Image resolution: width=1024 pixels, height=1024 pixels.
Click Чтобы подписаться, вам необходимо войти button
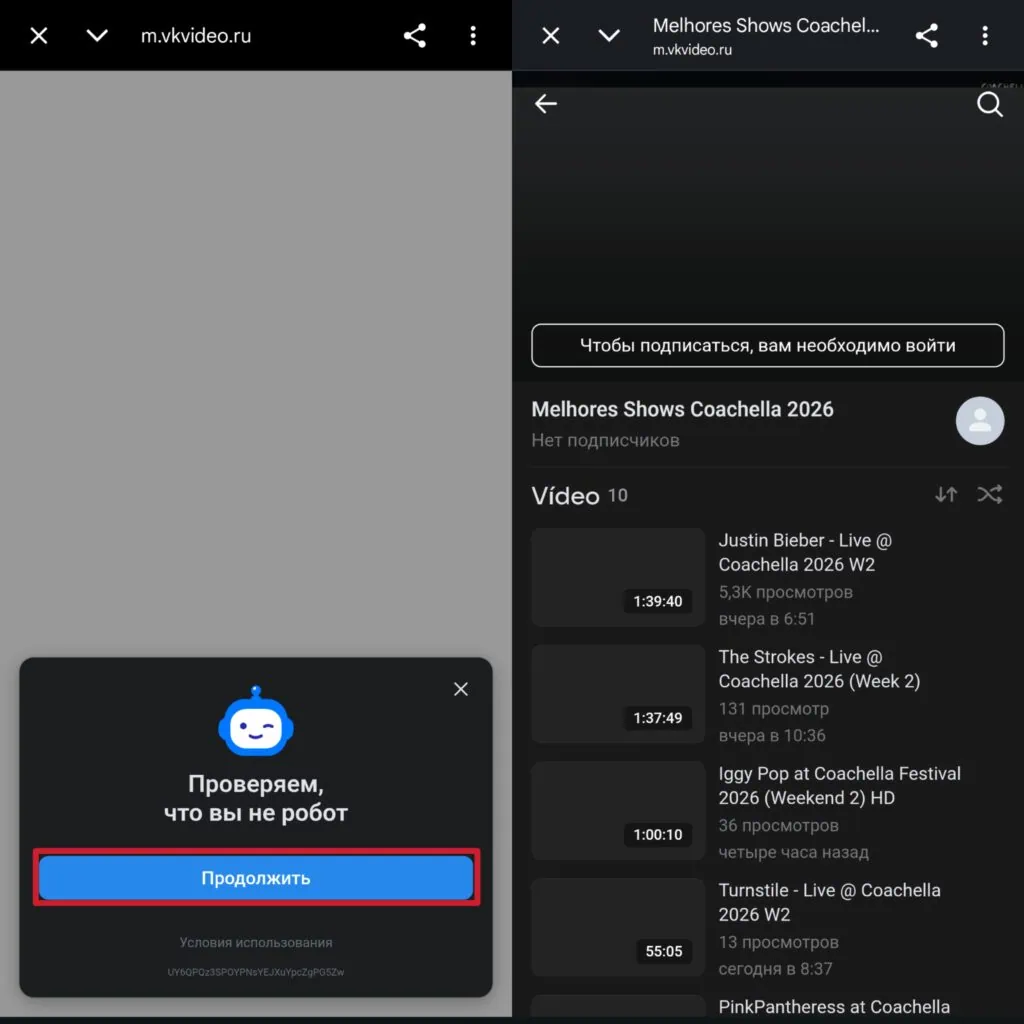click(x=767, y=345)
